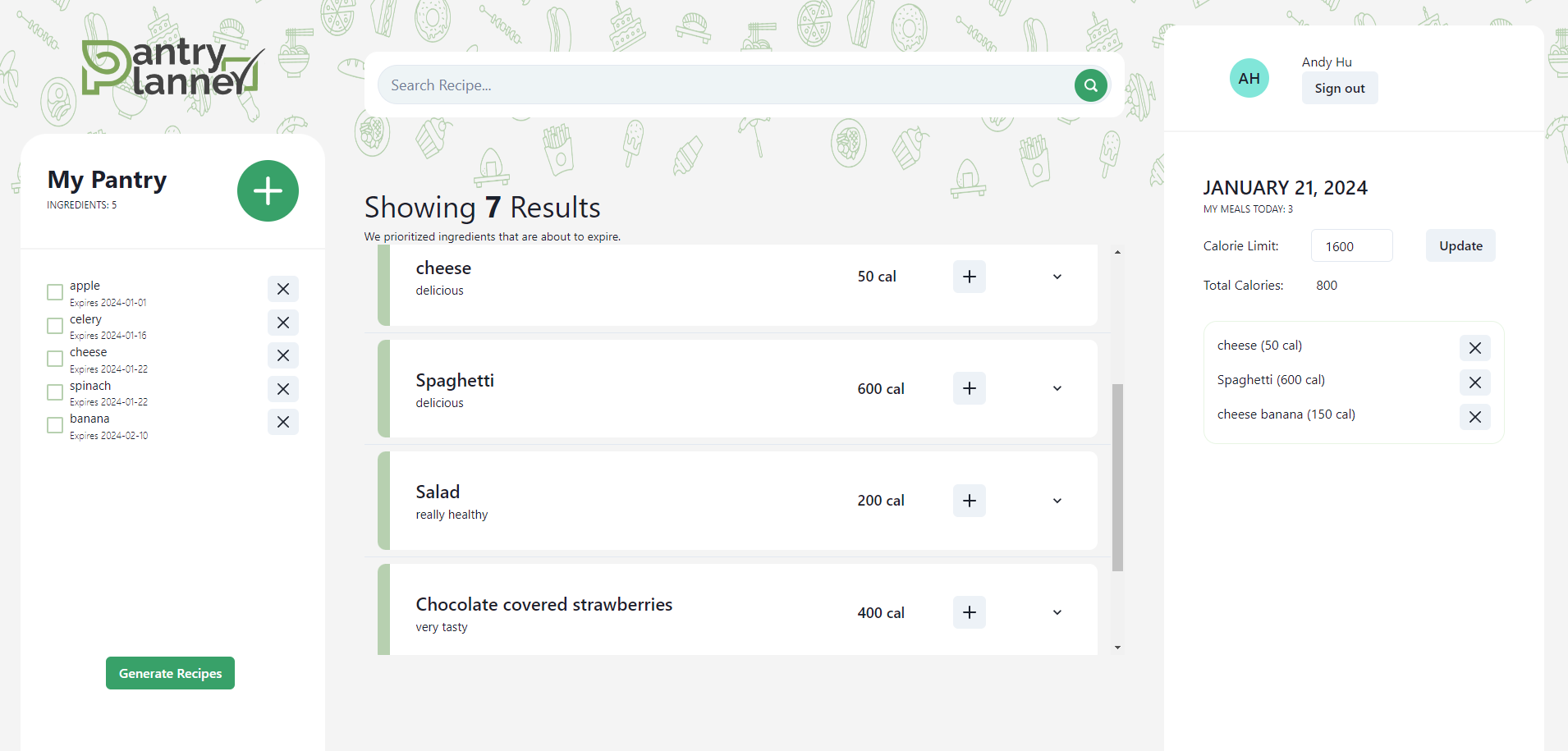Remove cheese banana (150 cal) from meals
The width and height of the screenshot is (1568, 751).
(x=1474, y=417)
